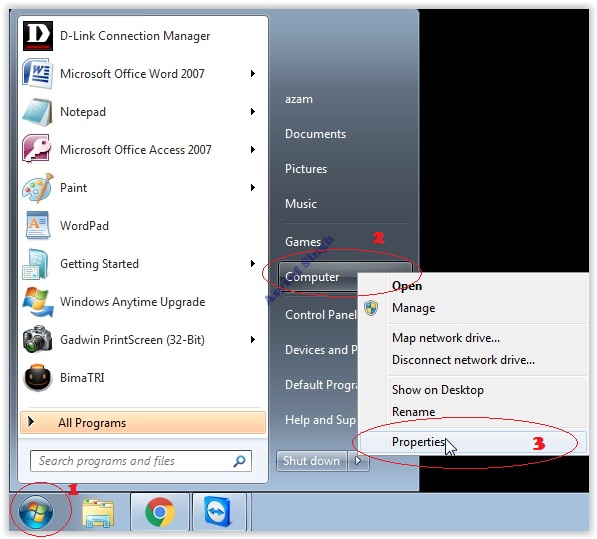Click the D-Link Connection Manager icon
The image size is (597, 539).
click(37, 36)
